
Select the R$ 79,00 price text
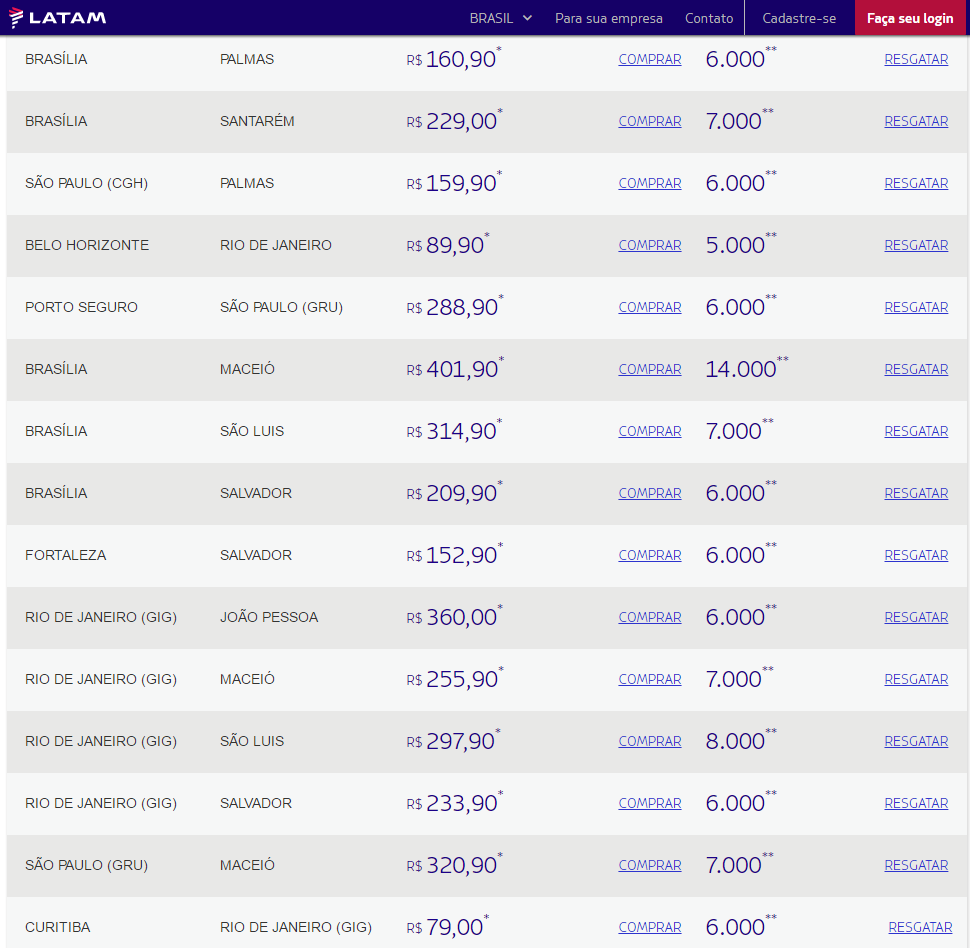(447, 926)
